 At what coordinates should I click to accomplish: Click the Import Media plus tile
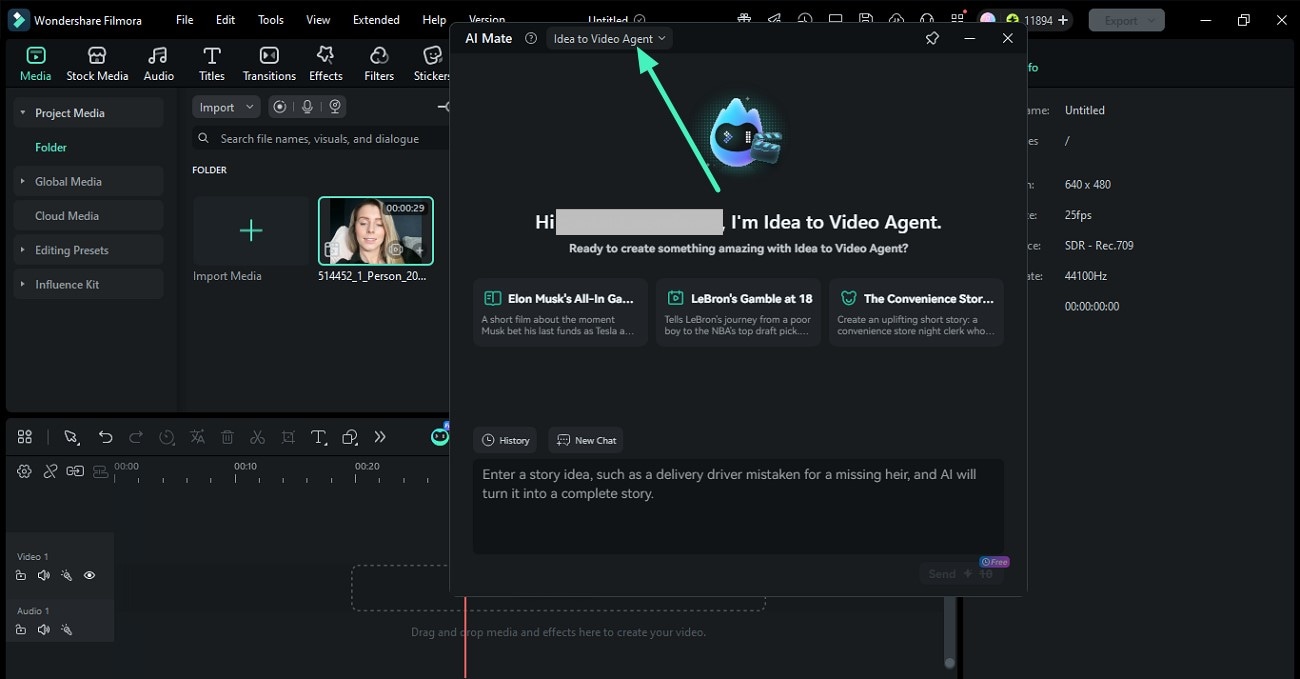(x=250, y=231)
